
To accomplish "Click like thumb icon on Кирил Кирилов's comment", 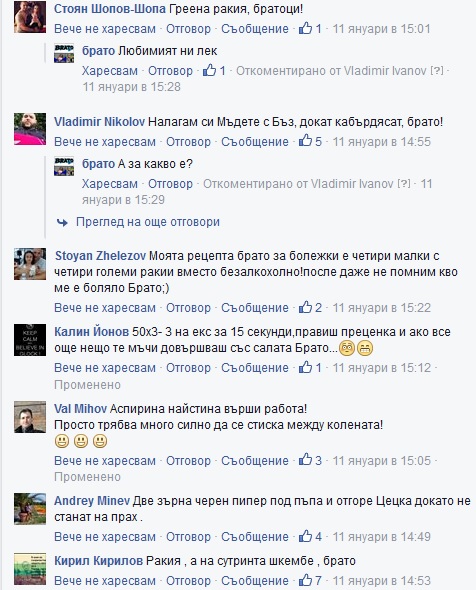I will 306,580.
